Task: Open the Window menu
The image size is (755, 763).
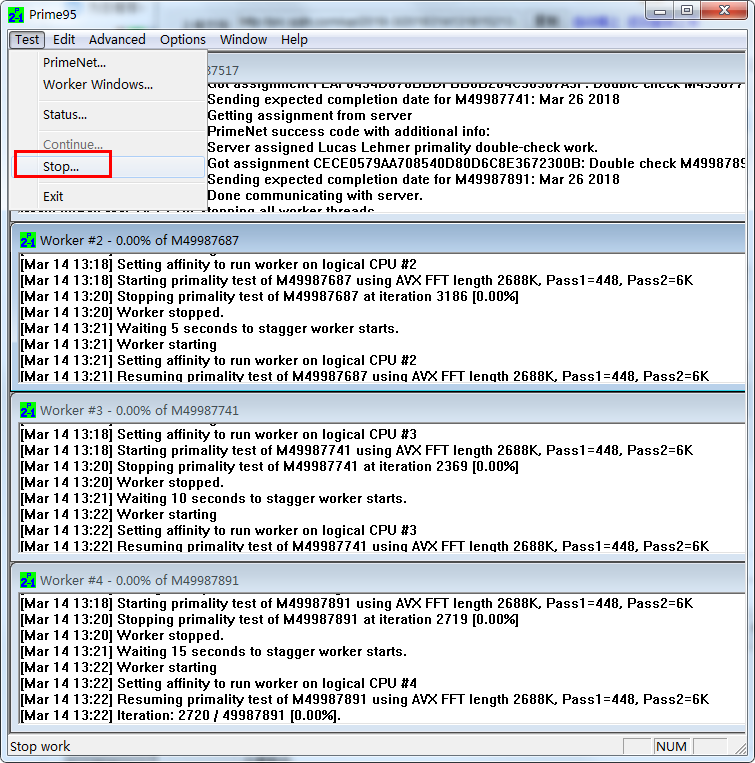Action: (243, 39)
